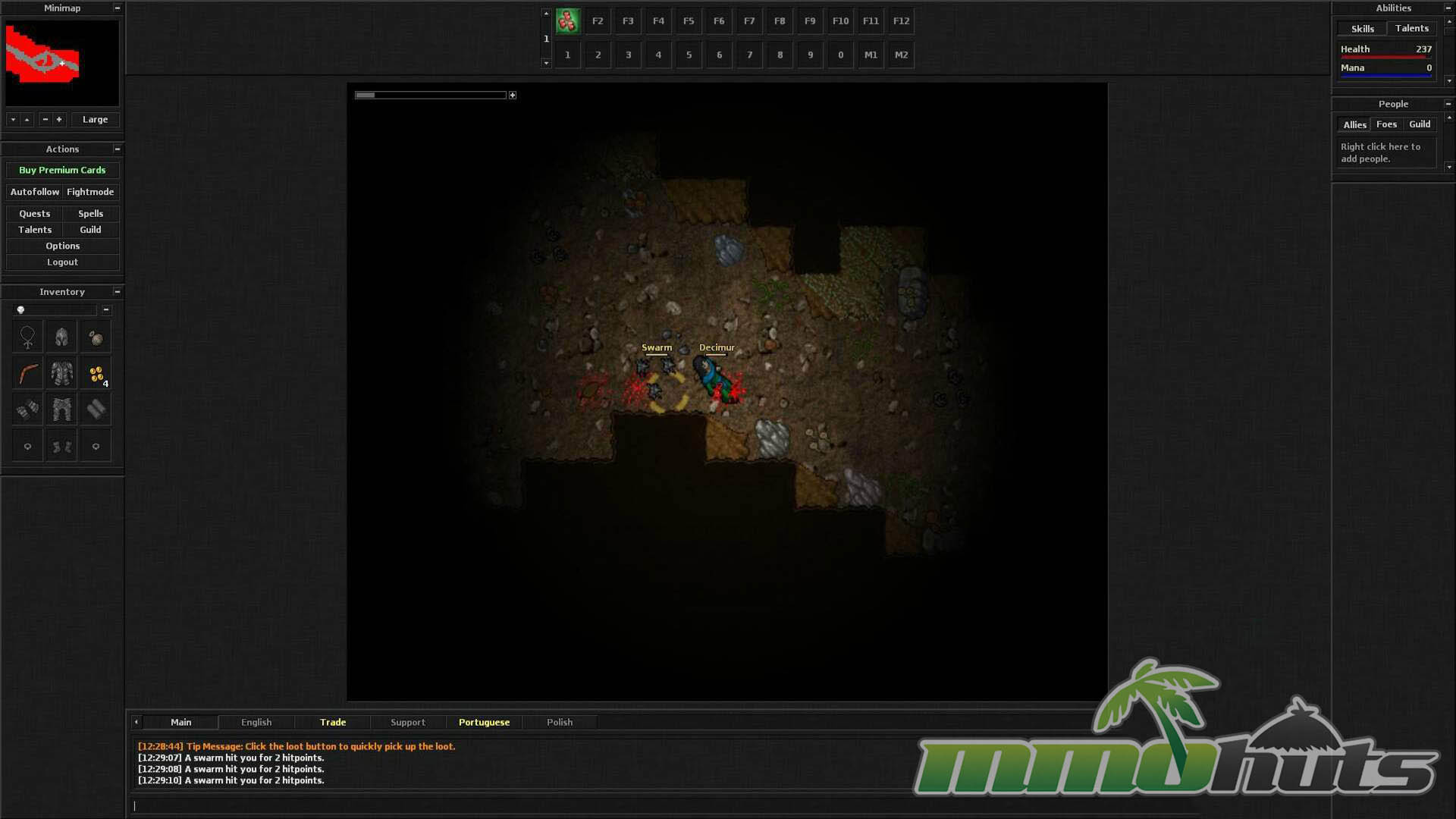Image resolution: width=1456 pixels, height=819 pixels.
Task: Click the gloves slot in inventory
Action: (28, 409)
